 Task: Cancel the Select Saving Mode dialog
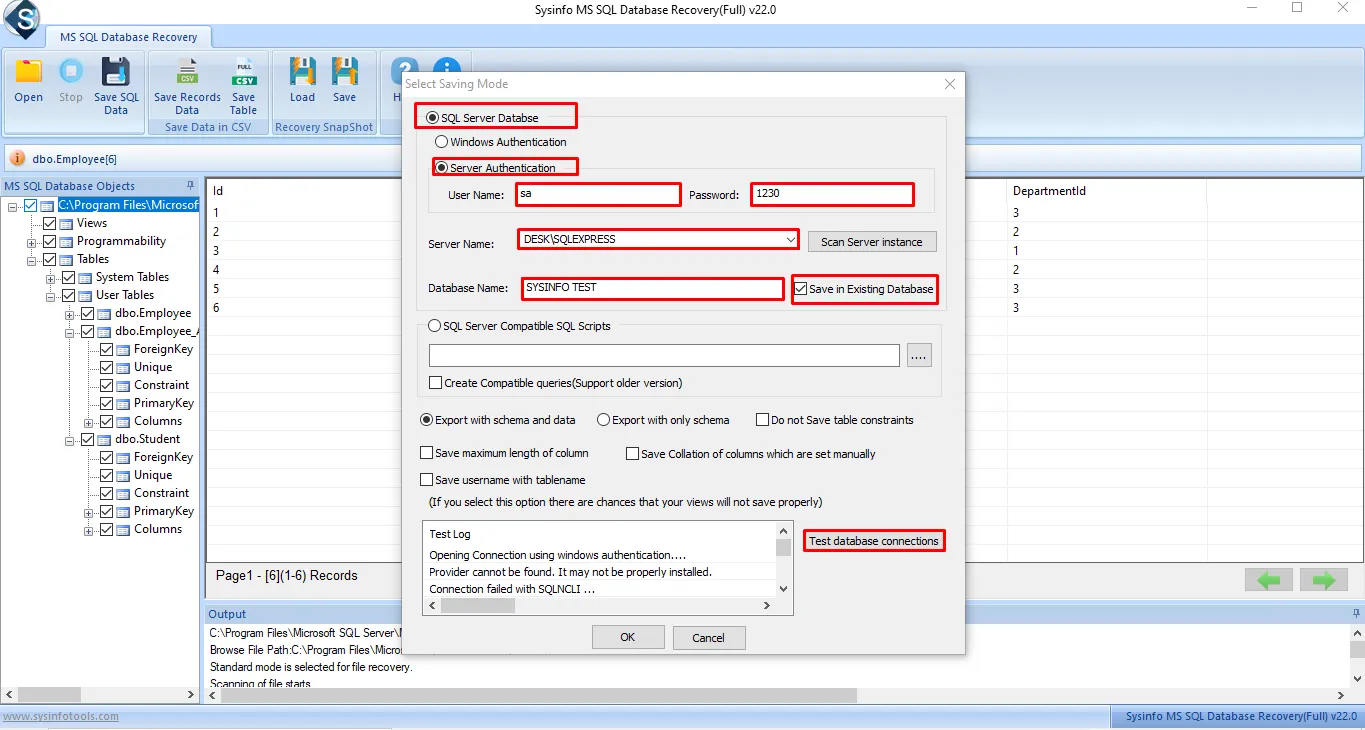pos(708,637)
